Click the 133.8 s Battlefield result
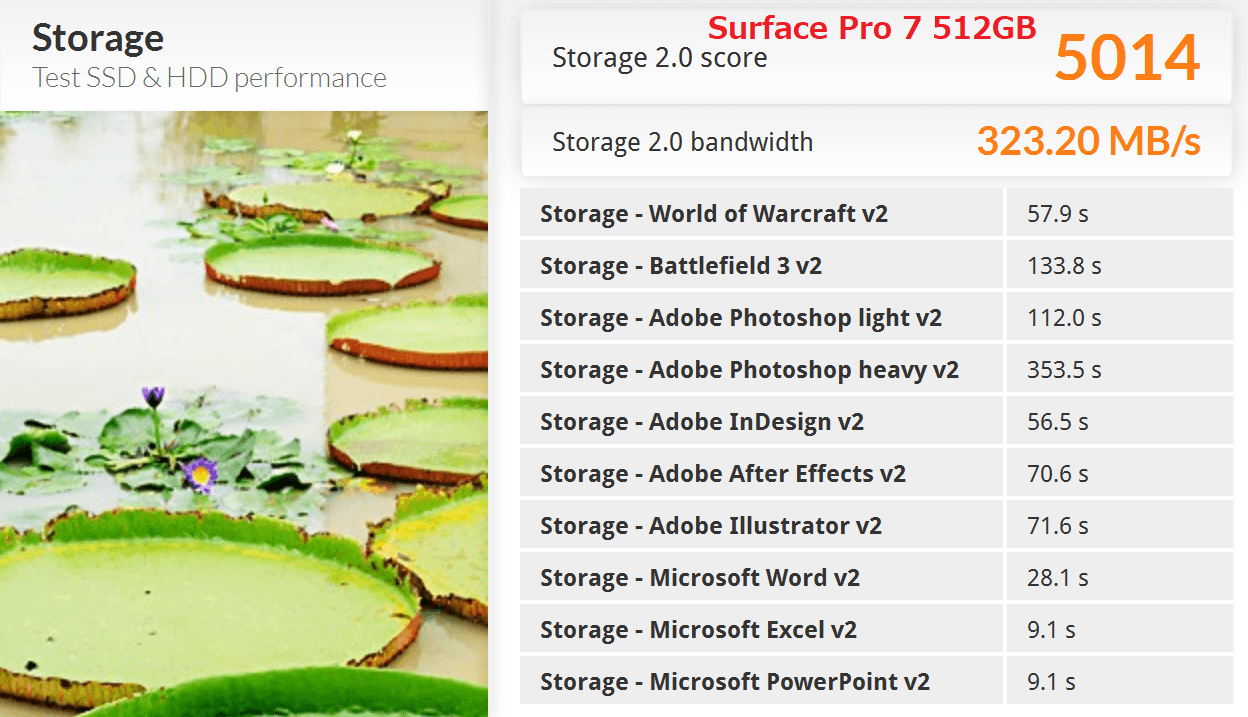The width and height of the screenshot is (1248, 717). coord(1064,266)
